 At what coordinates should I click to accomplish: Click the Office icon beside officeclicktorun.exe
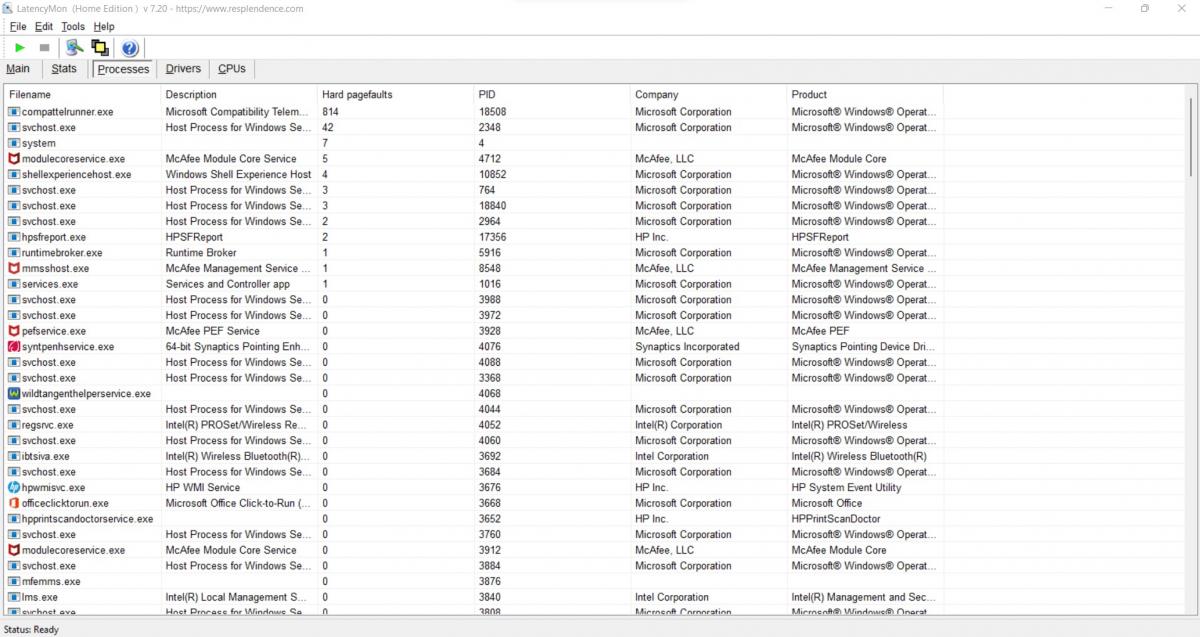[14, 503]
